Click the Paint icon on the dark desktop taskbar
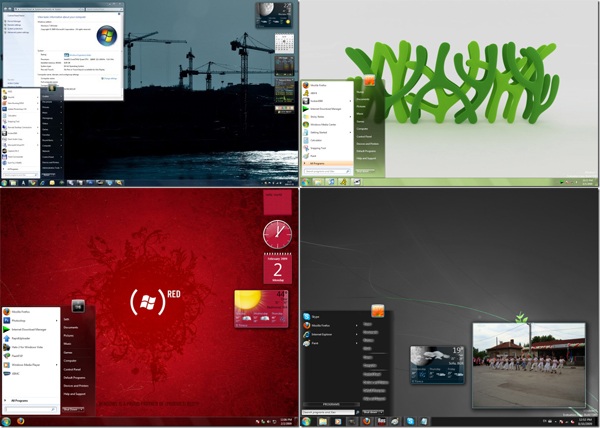The height and width of the screenshot is (428, 600). tap(395, 421)
